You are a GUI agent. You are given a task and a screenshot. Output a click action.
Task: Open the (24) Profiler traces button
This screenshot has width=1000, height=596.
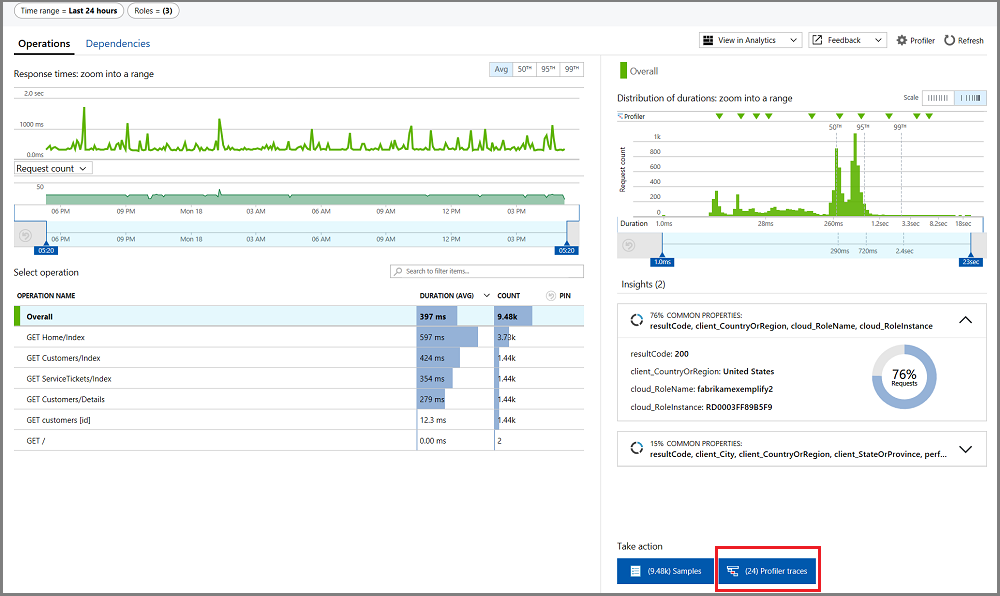768,571
